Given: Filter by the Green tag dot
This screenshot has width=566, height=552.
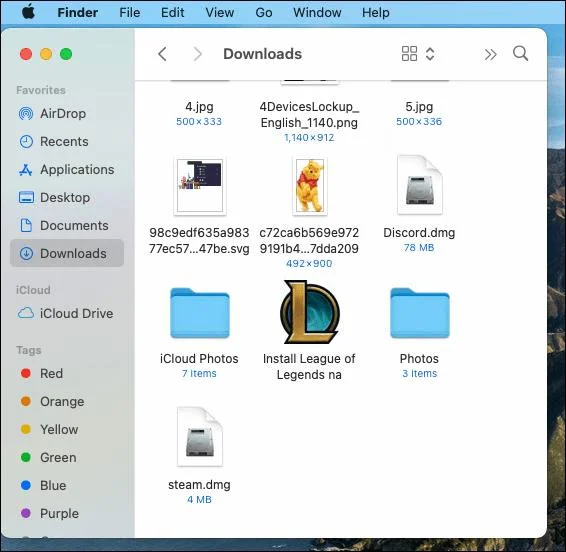Looking at the screenshot, I should point(26,457).
